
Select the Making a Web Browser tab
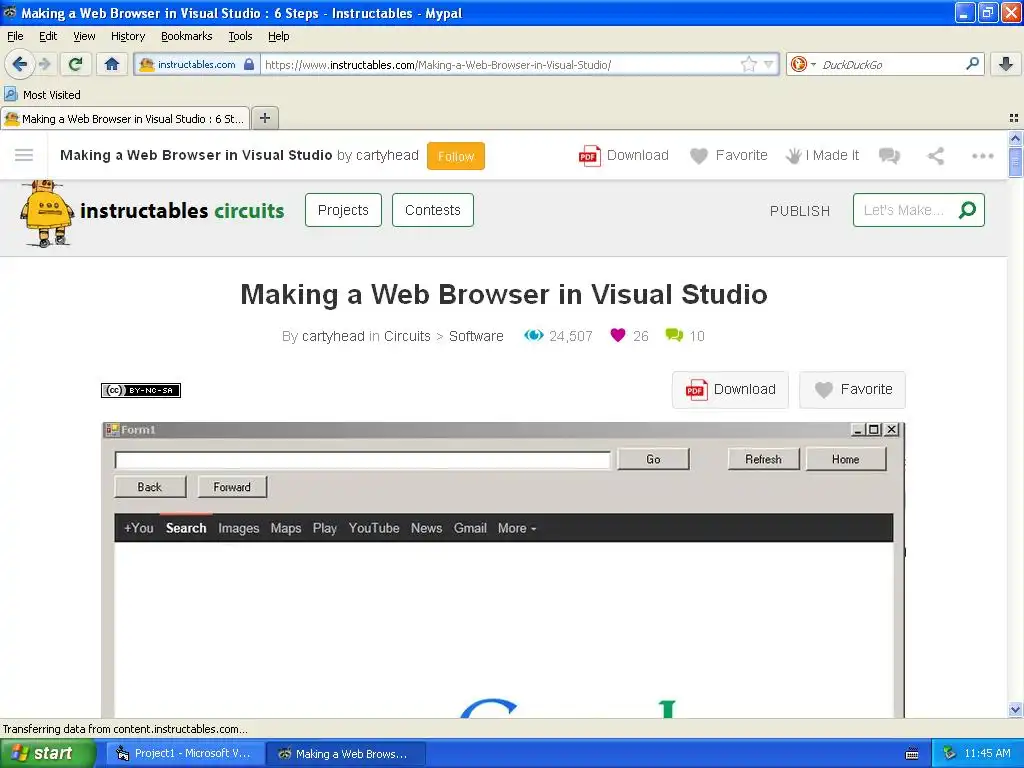coord(125,119)
